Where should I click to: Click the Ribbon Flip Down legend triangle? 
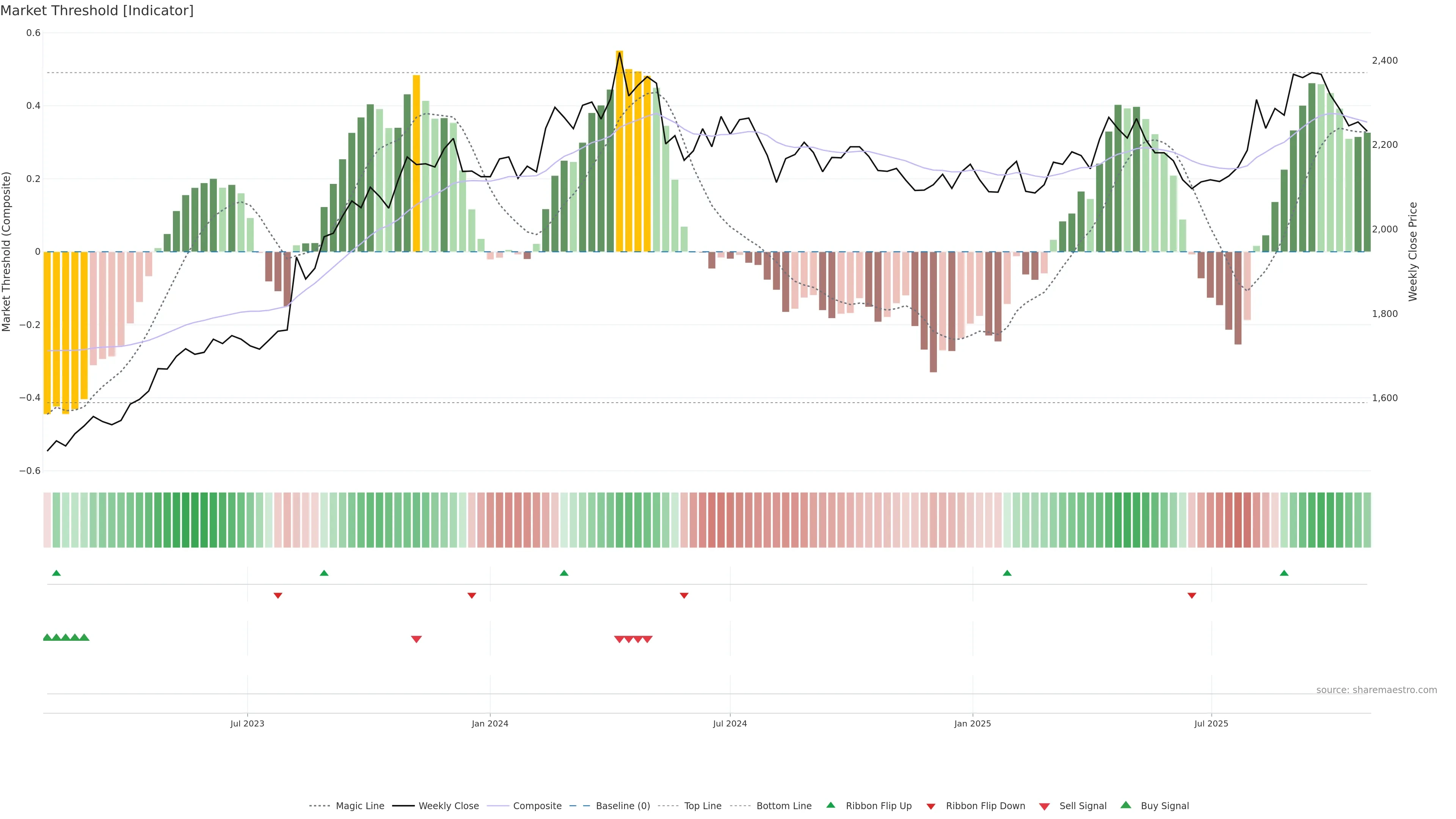(x=931, y=806)
